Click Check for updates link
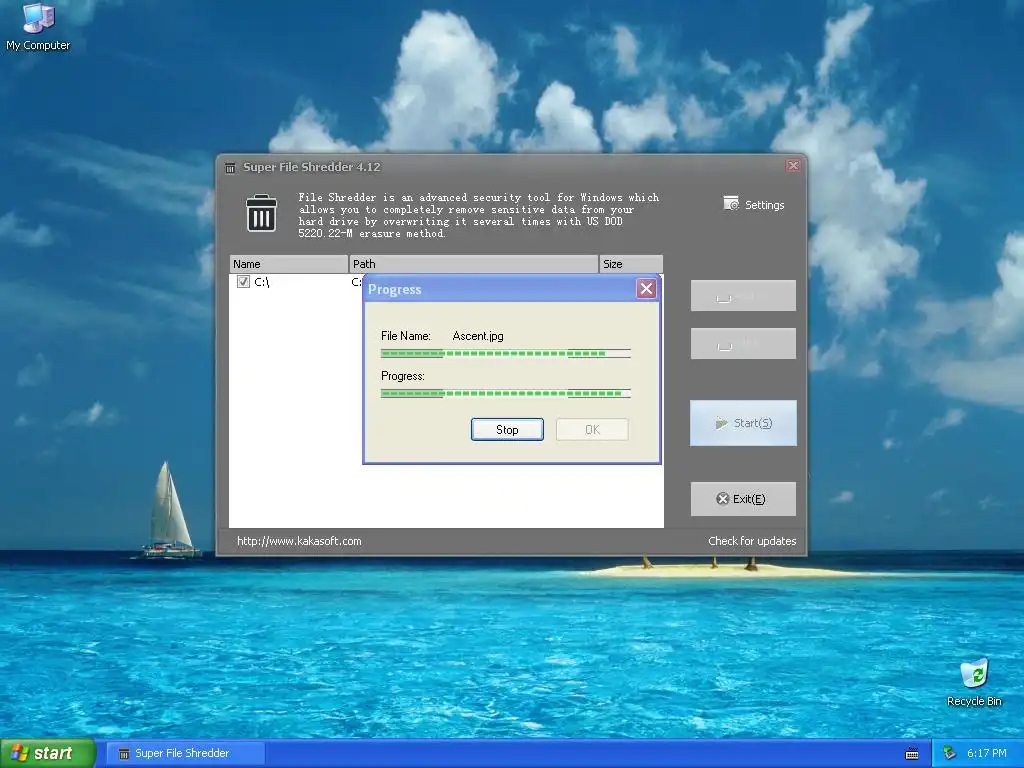The height and width of the screenshot is (768, 1024). click(752, 541)
